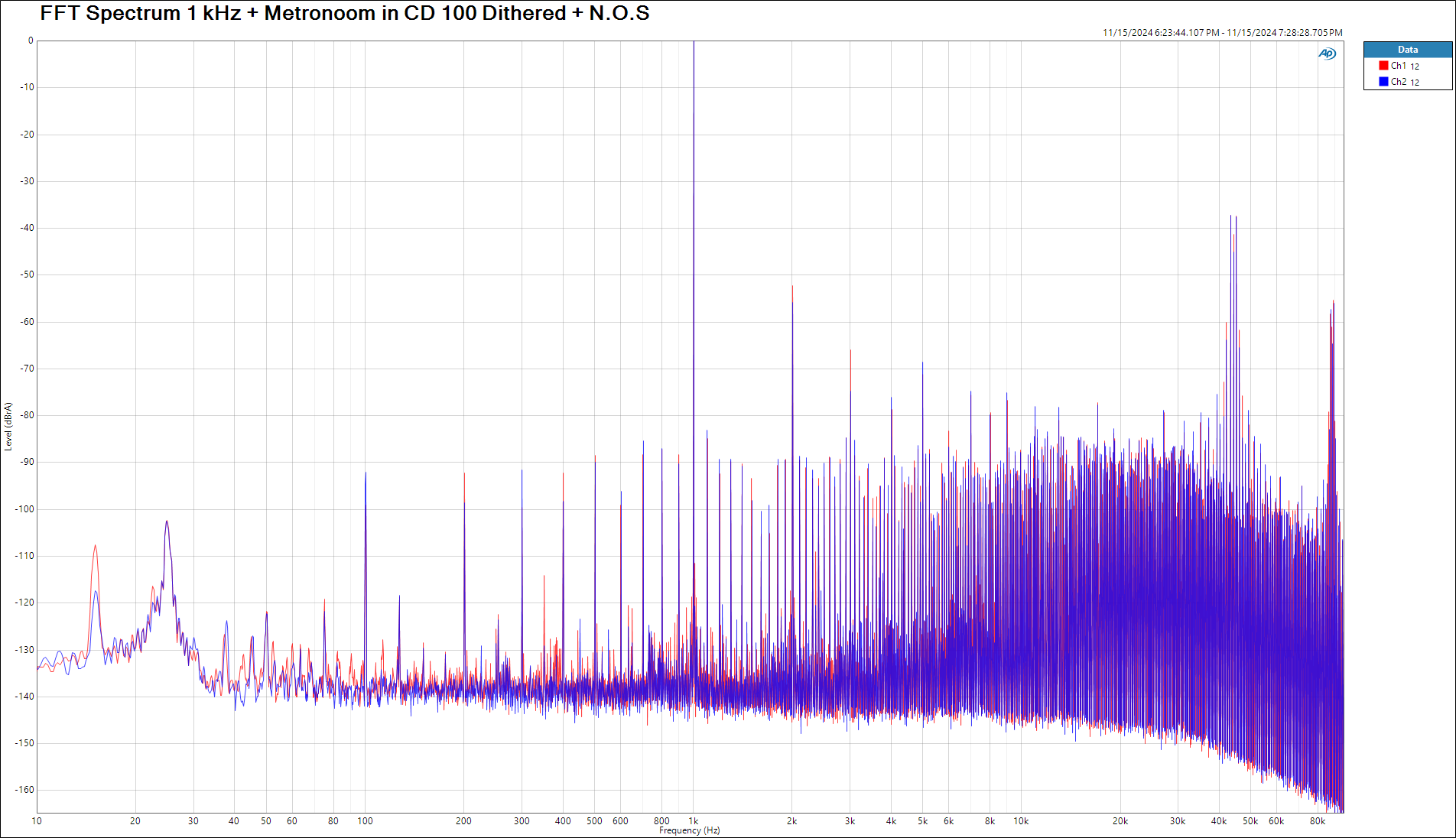
Task: Click the -50 tick on the level axis
Action: click(27, 274)
